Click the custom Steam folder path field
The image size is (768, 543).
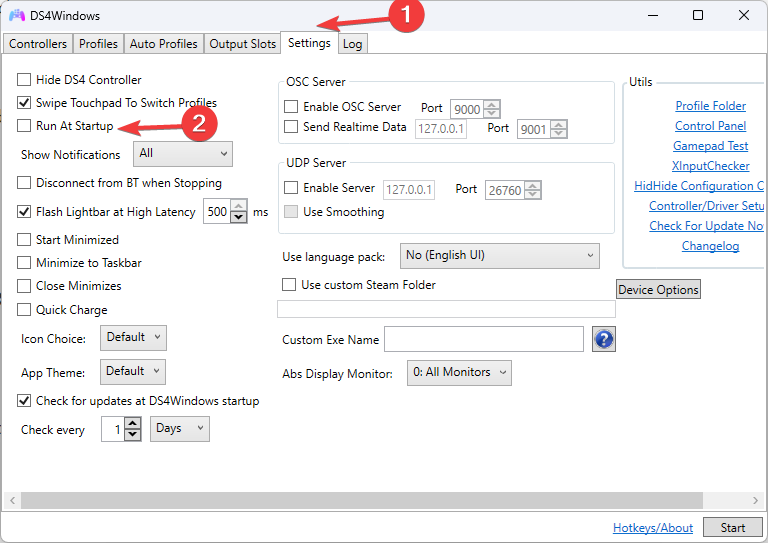click(x=446, y=309)
